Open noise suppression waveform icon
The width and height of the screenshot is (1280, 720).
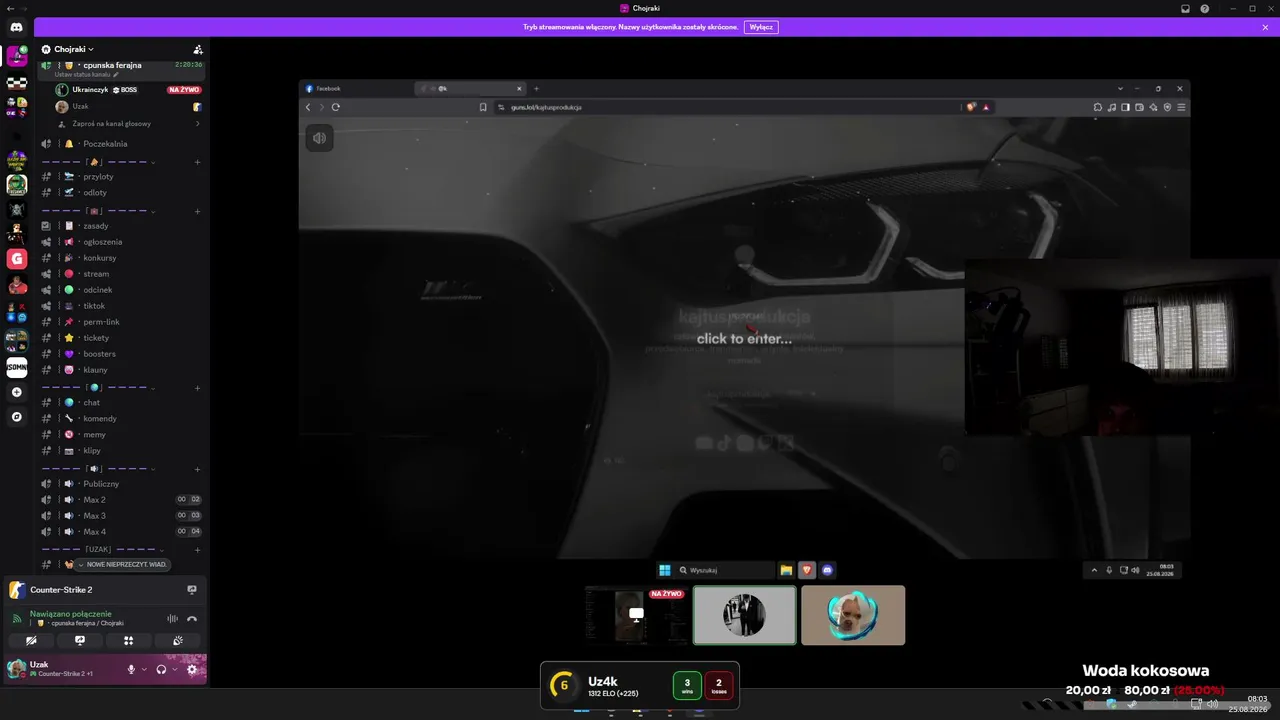coord(172,618)
